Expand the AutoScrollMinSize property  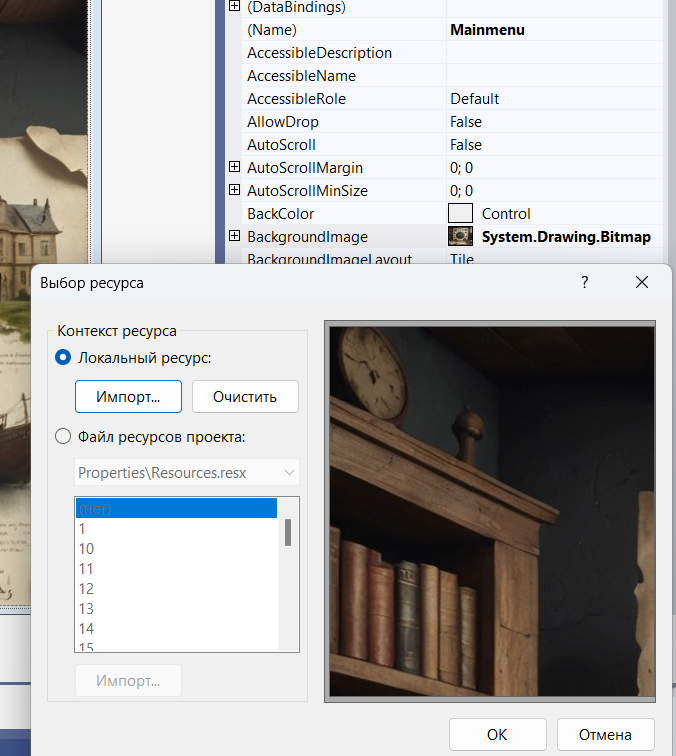(234, 191)
